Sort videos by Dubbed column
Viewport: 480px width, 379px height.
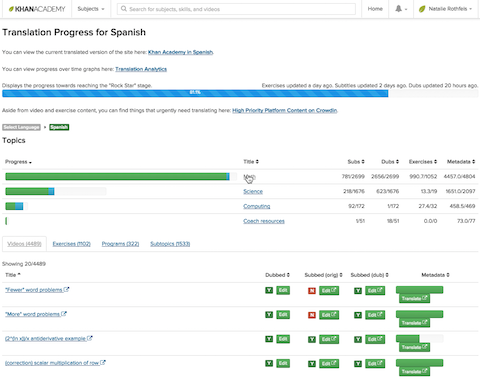[x=277, y=275]
